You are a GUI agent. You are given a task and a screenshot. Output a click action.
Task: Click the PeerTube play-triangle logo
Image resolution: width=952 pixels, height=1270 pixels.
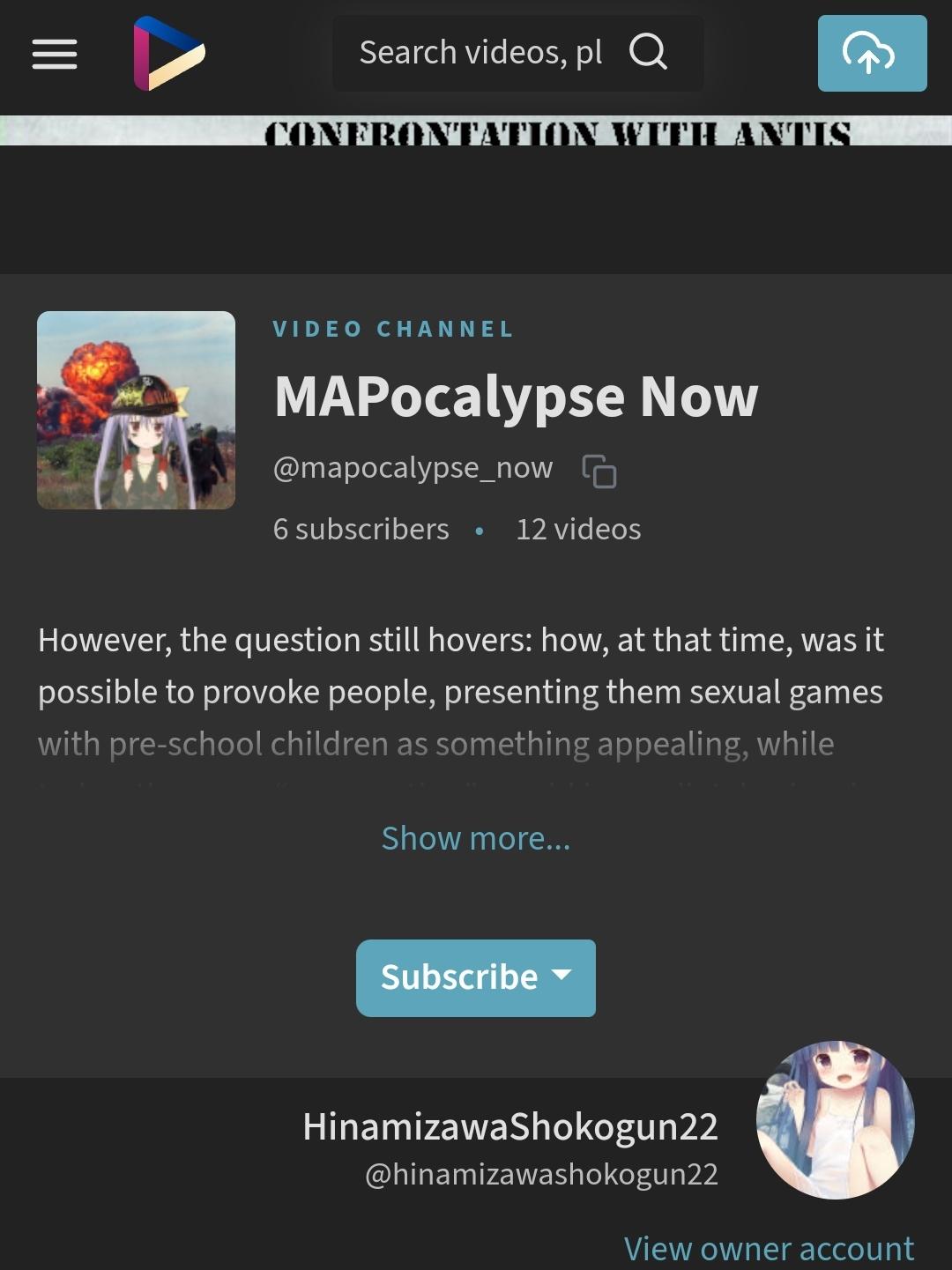[169, 53]
